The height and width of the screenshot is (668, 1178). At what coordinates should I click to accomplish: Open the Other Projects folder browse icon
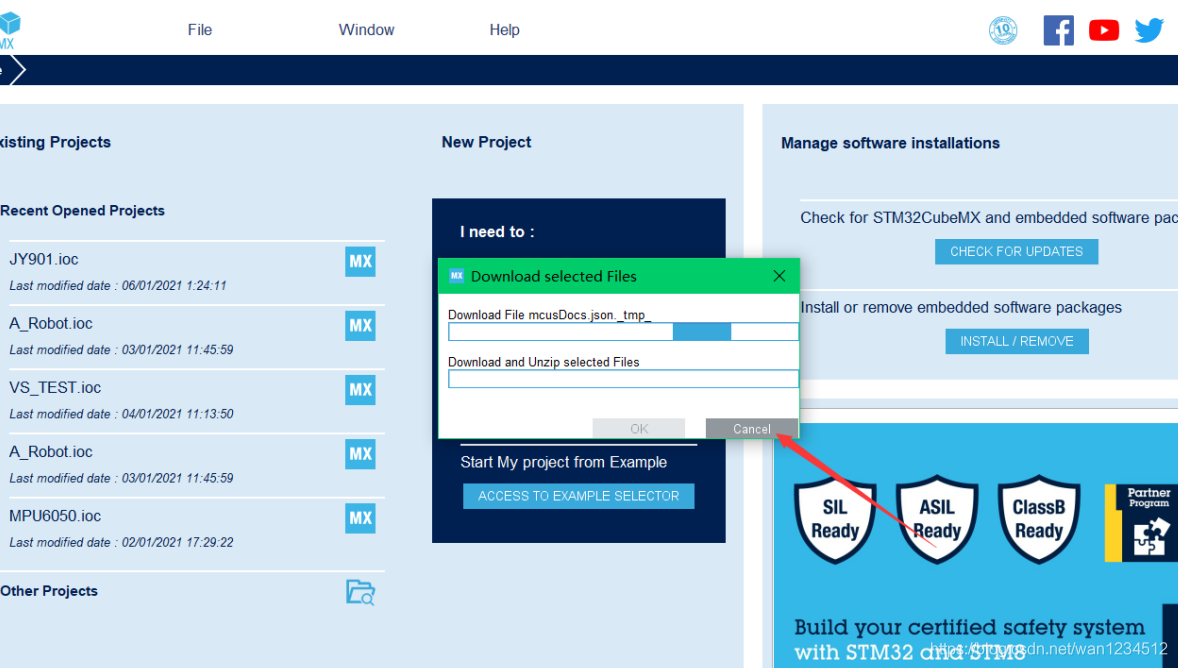coord(360,592)
